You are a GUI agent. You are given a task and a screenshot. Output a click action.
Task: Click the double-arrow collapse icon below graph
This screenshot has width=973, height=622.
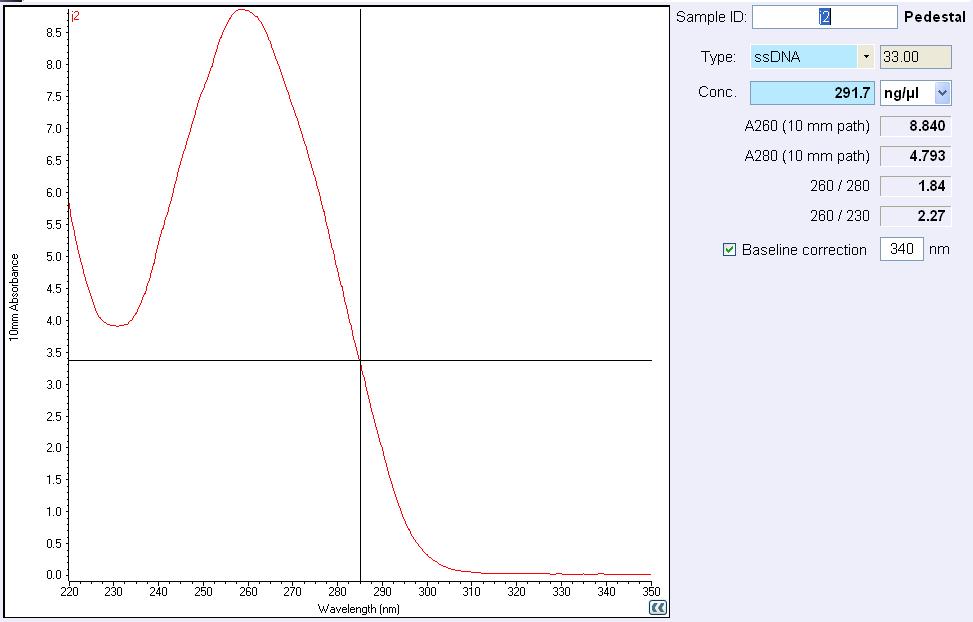click(657, 607)
